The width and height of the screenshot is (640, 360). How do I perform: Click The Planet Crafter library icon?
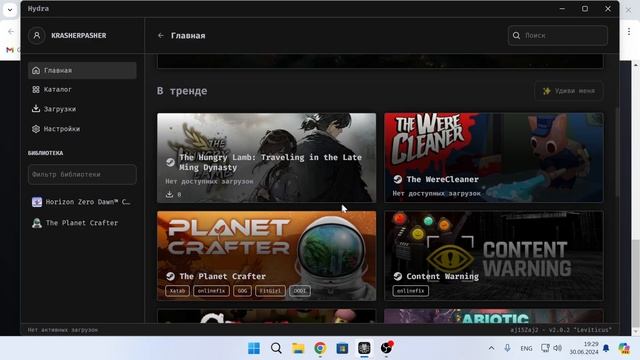[37, 223]
